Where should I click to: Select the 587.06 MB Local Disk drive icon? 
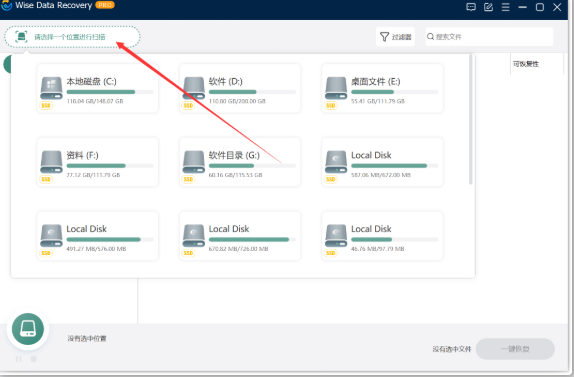pos(336,162)
